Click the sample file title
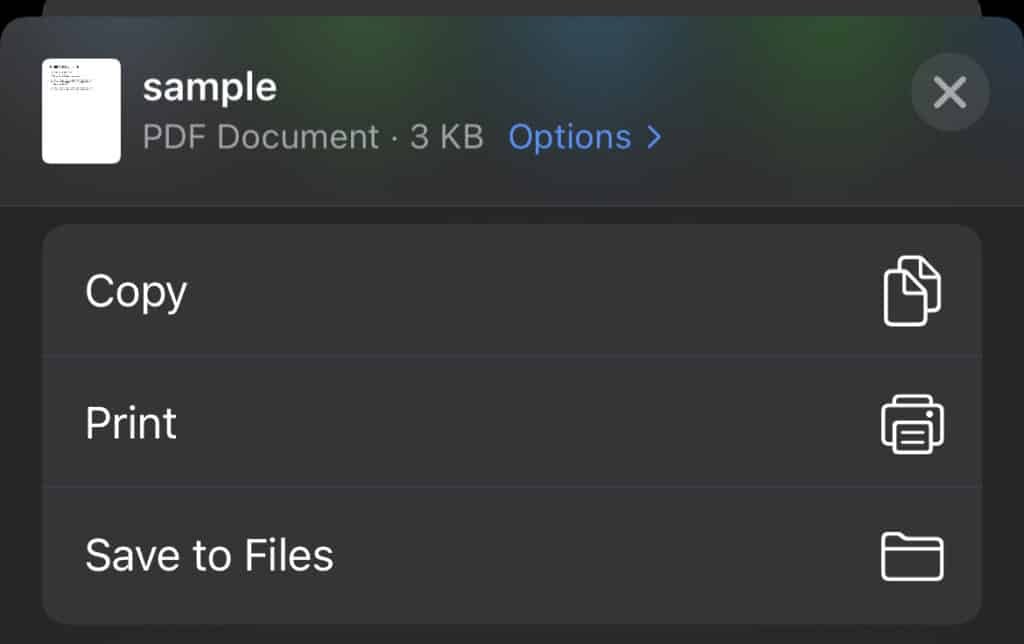The image size is (1024, 644). [x=211, y=87]
